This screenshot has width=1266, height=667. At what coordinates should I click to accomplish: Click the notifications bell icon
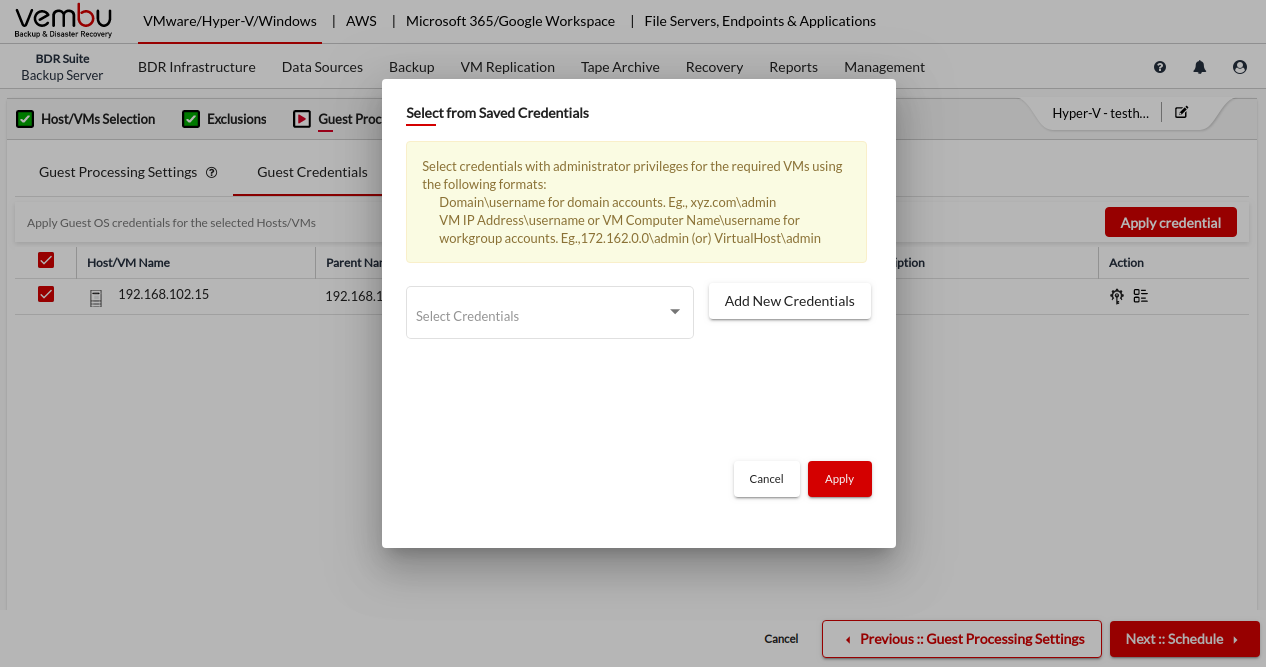(1200, 67)
